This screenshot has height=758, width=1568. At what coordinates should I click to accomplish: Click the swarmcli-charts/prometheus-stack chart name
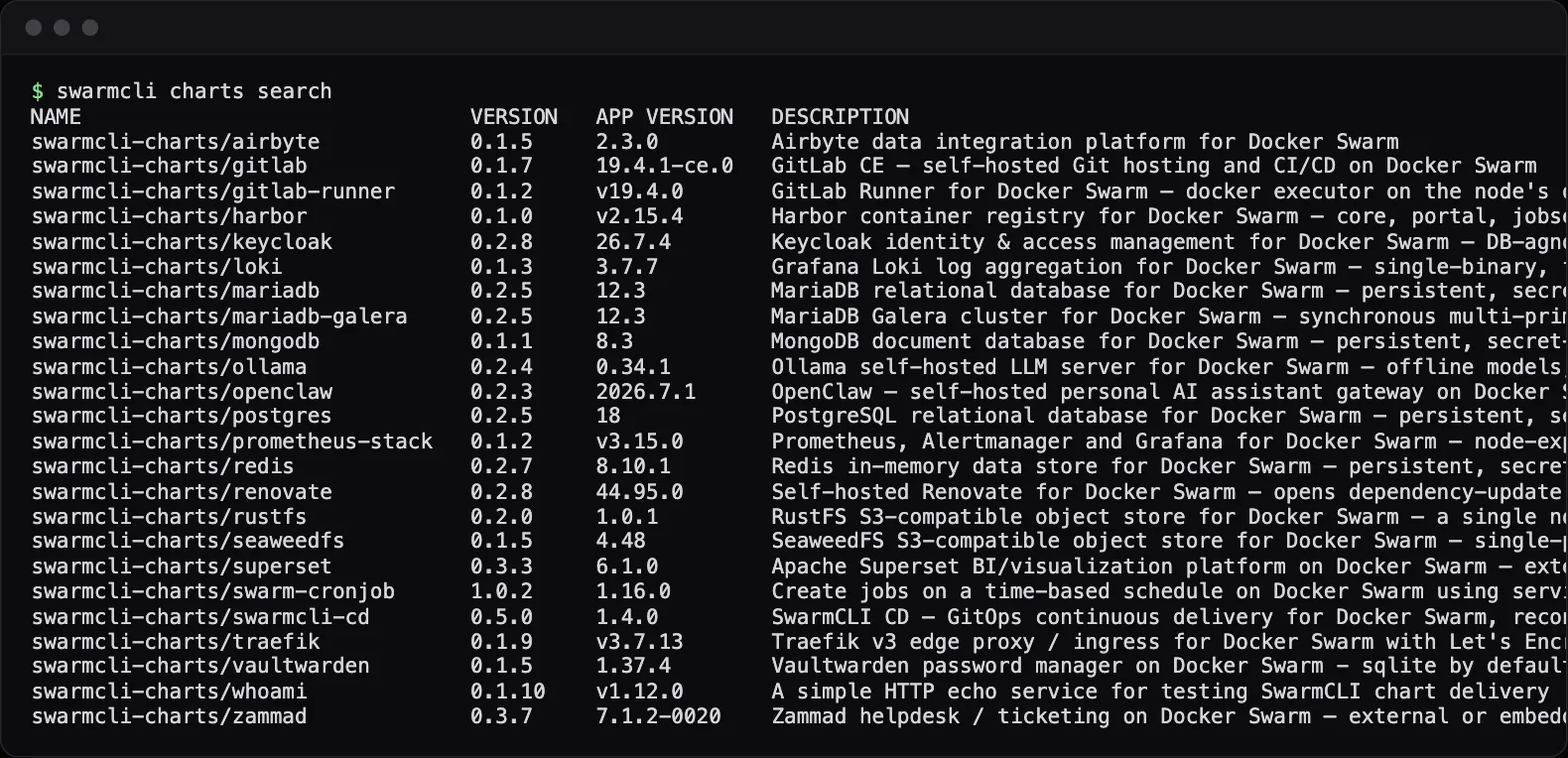point(231,442)
